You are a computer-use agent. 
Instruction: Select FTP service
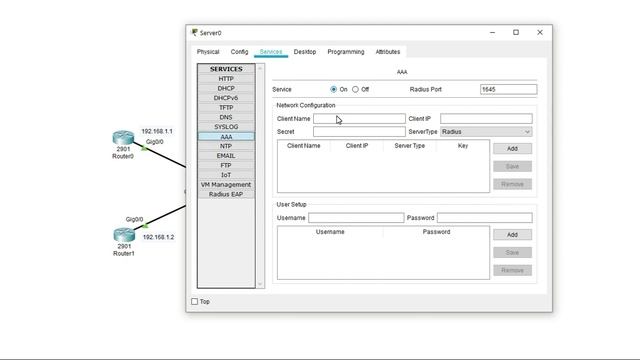pyautogui.click(x=226, y=165)
